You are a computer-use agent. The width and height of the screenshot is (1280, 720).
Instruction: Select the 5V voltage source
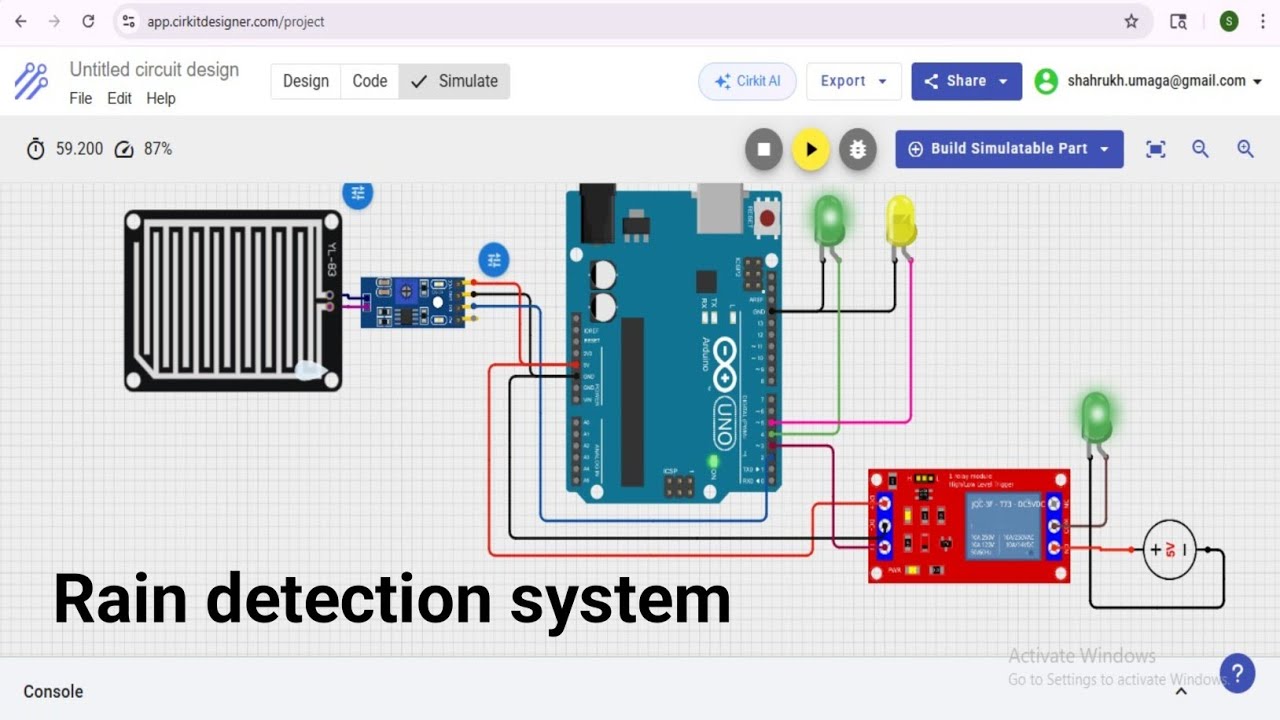click(x=1170, y=549)
